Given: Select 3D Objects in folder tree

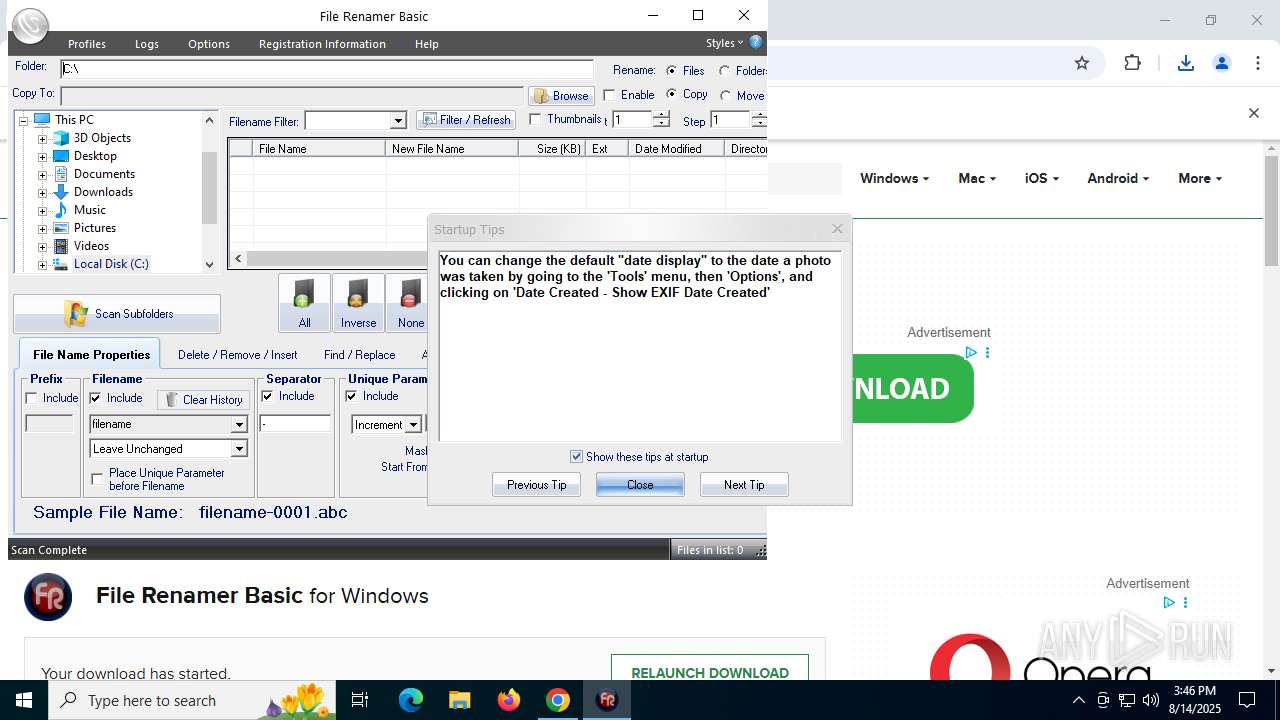Looking at the screenshot, I should point(102,138).
